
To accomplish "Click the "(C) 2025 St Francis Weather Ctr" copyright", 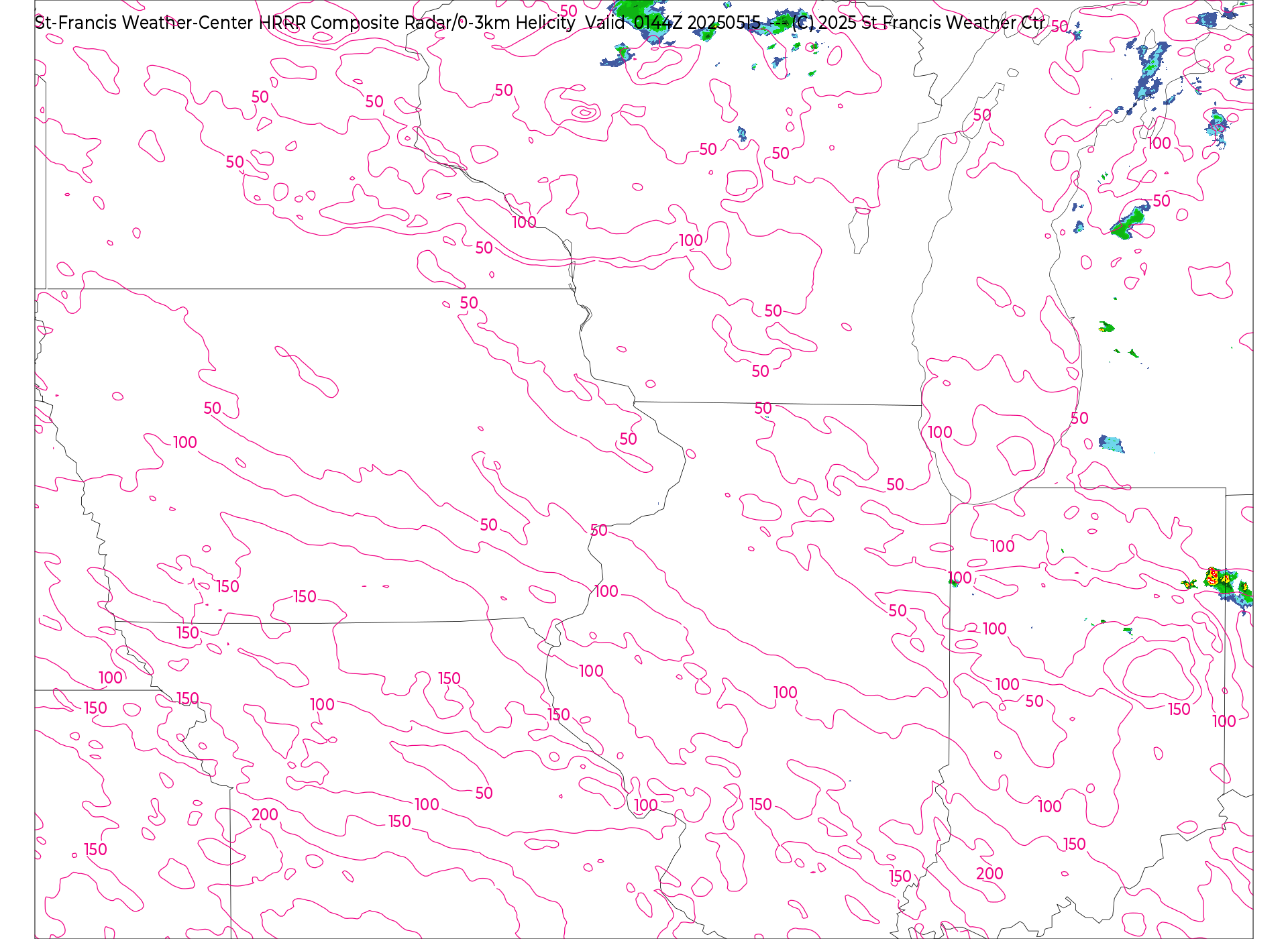I will point(918,23).
